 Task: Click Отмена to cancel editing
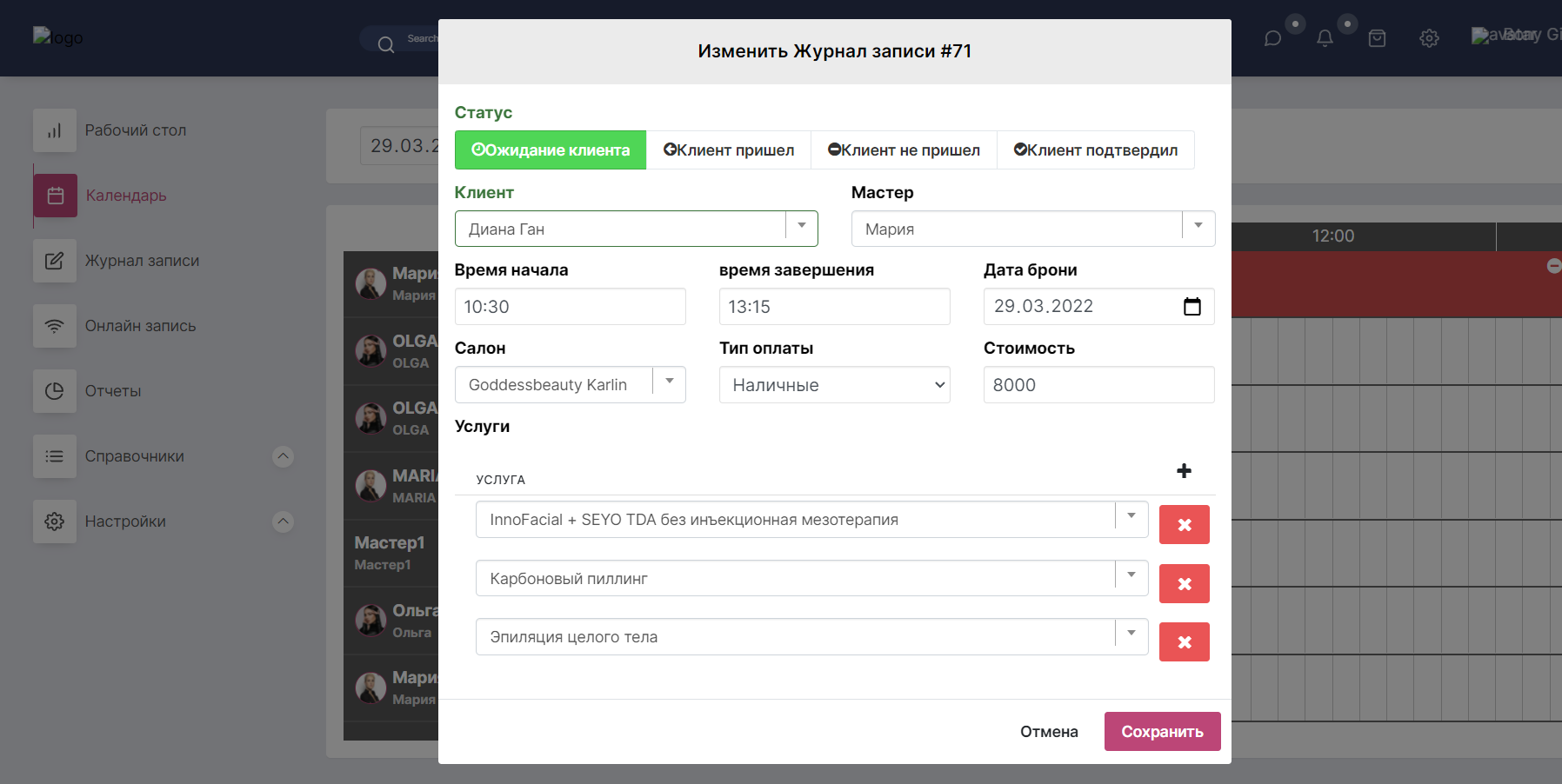pyautogui.click(x=1049, y=732)
